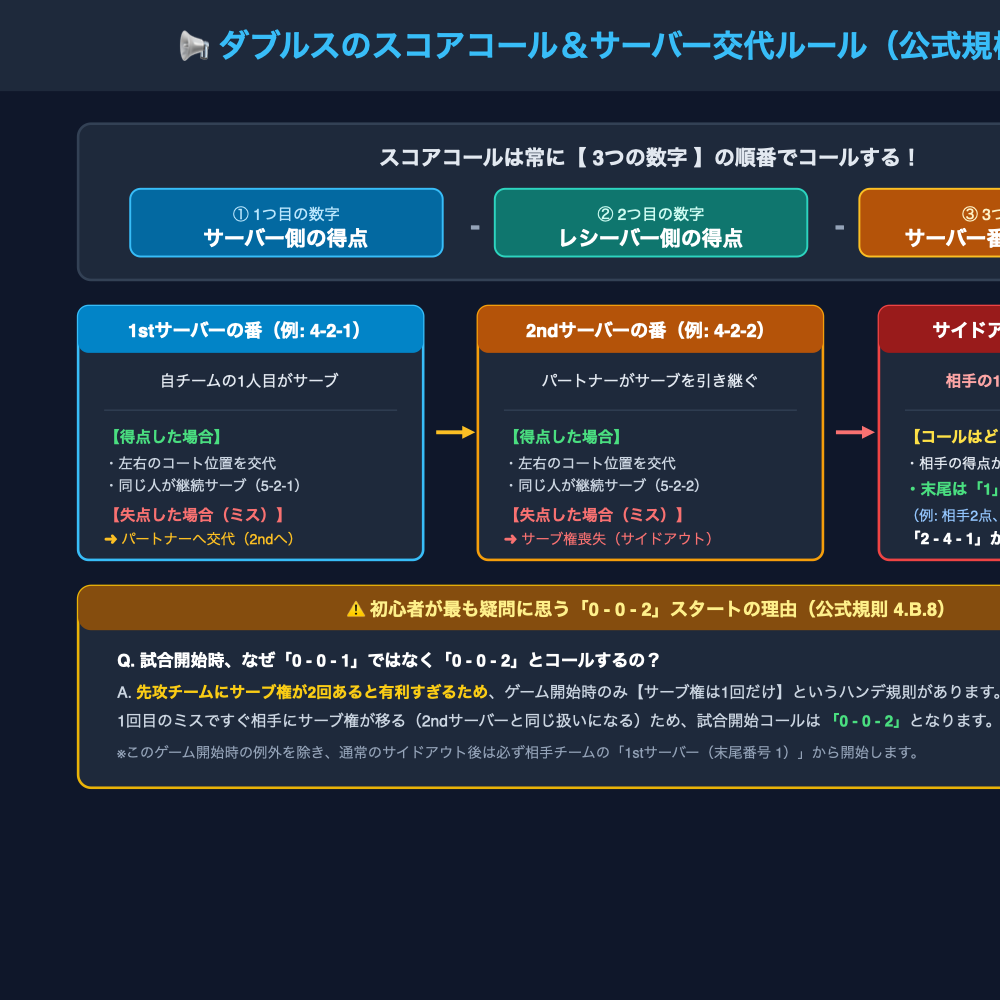
Task: Click the green score 「0 - 0 - 2」 in the answer
Action: coord(865,721)
